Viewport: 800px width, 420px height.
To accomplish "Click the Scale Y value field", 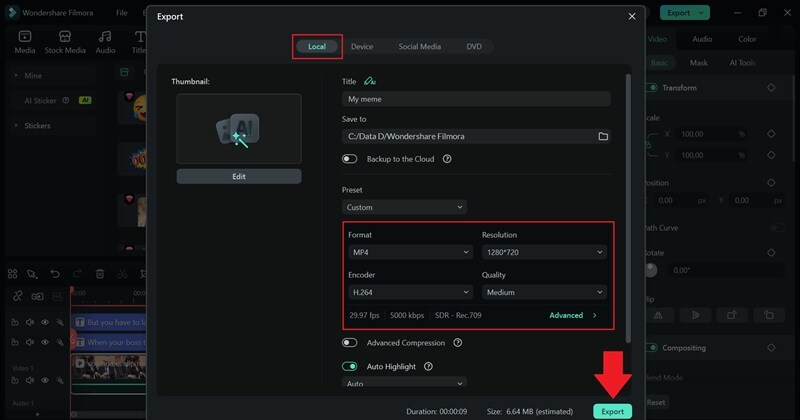I will click(x=712, y=155).
